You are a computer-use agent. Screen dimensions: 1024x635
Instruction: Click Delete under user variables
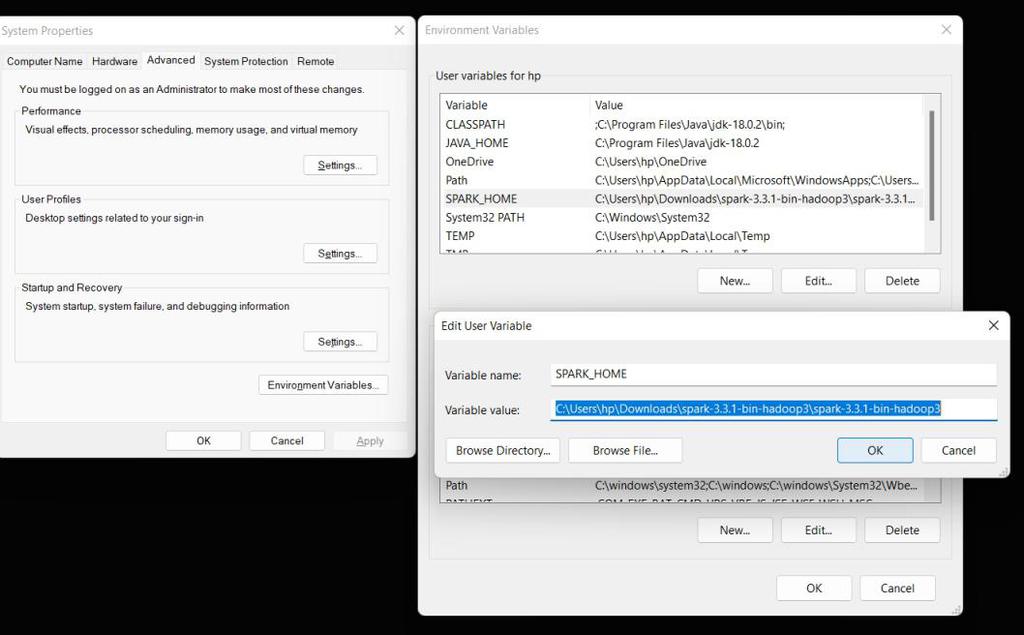pos(902,281)
